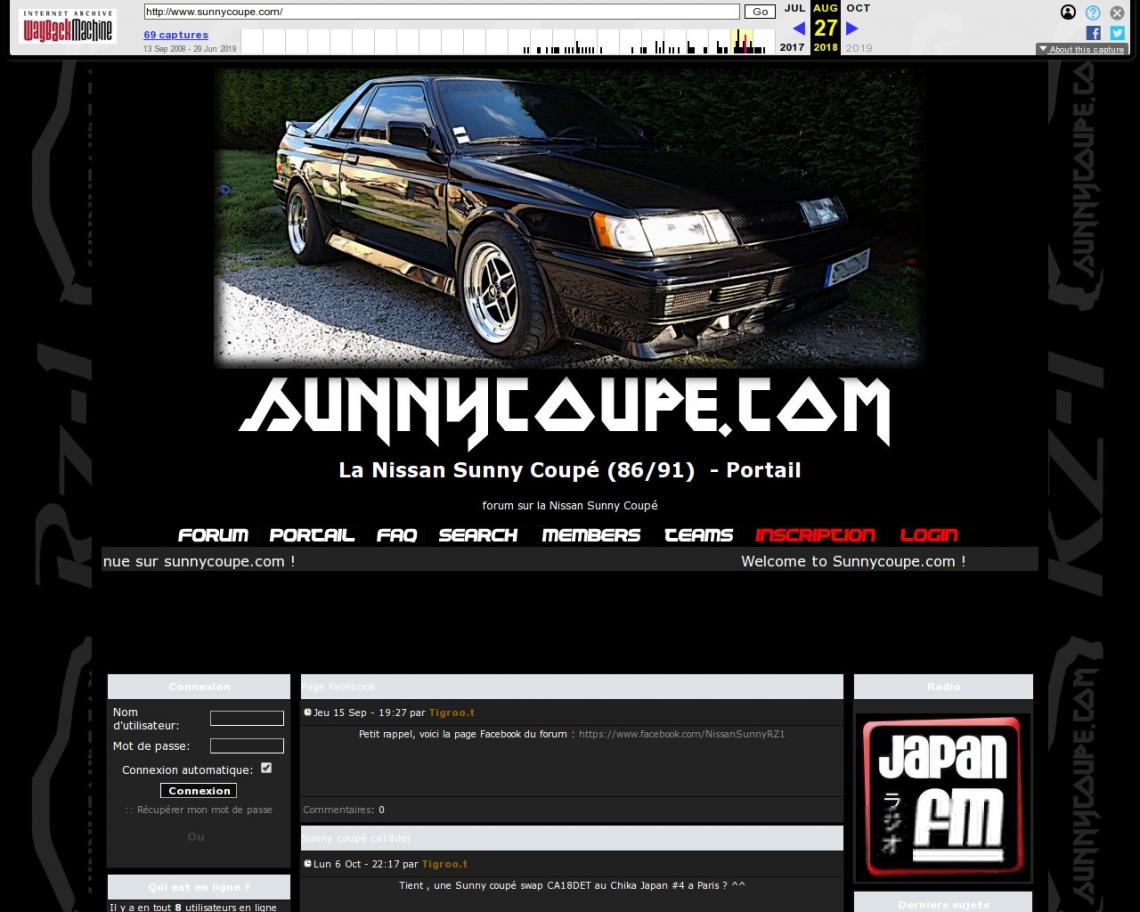
Task: Click the Mot de passe input field
Action: [x=246, y=745]
